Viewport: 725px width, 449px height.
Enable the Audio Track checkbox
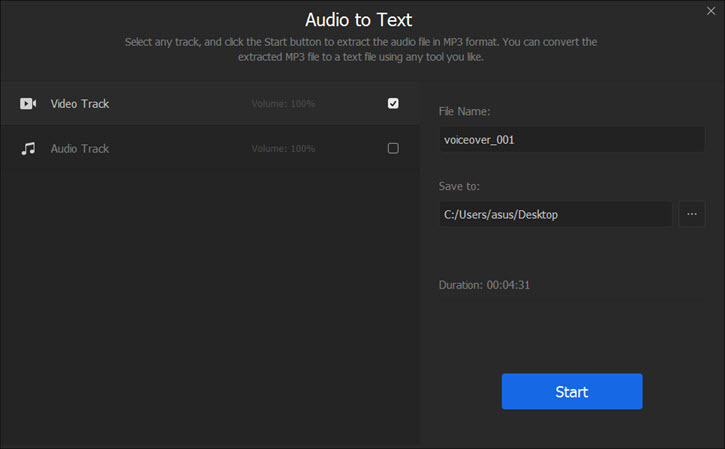coord(393,149)
